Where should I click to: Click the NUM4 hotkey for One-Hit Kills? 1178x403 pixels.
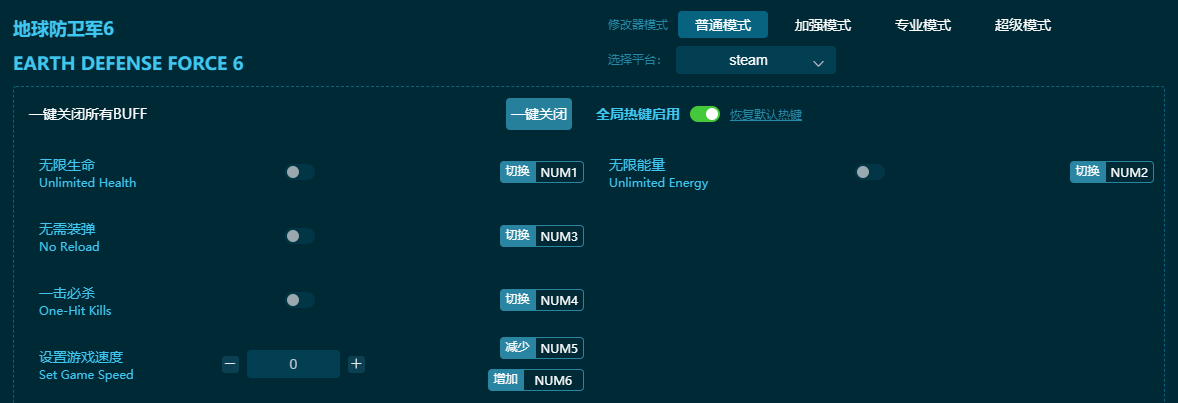(x=559, y=300)
